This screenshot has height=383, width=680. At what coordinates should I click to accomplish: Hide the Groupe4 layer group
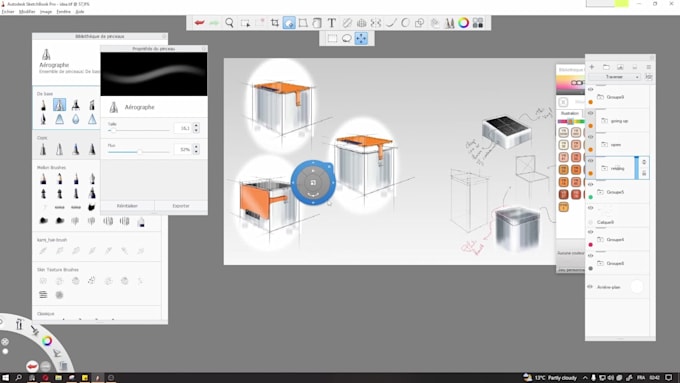click(590, 232)
